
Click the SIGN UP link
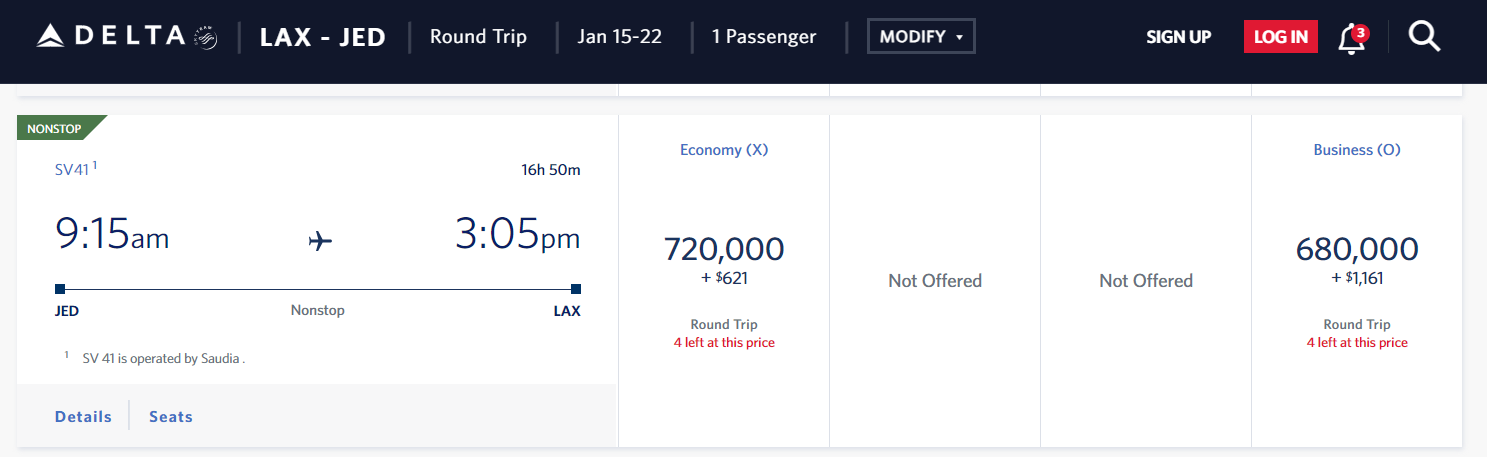pyautogui.click(x=1178, y=37)
